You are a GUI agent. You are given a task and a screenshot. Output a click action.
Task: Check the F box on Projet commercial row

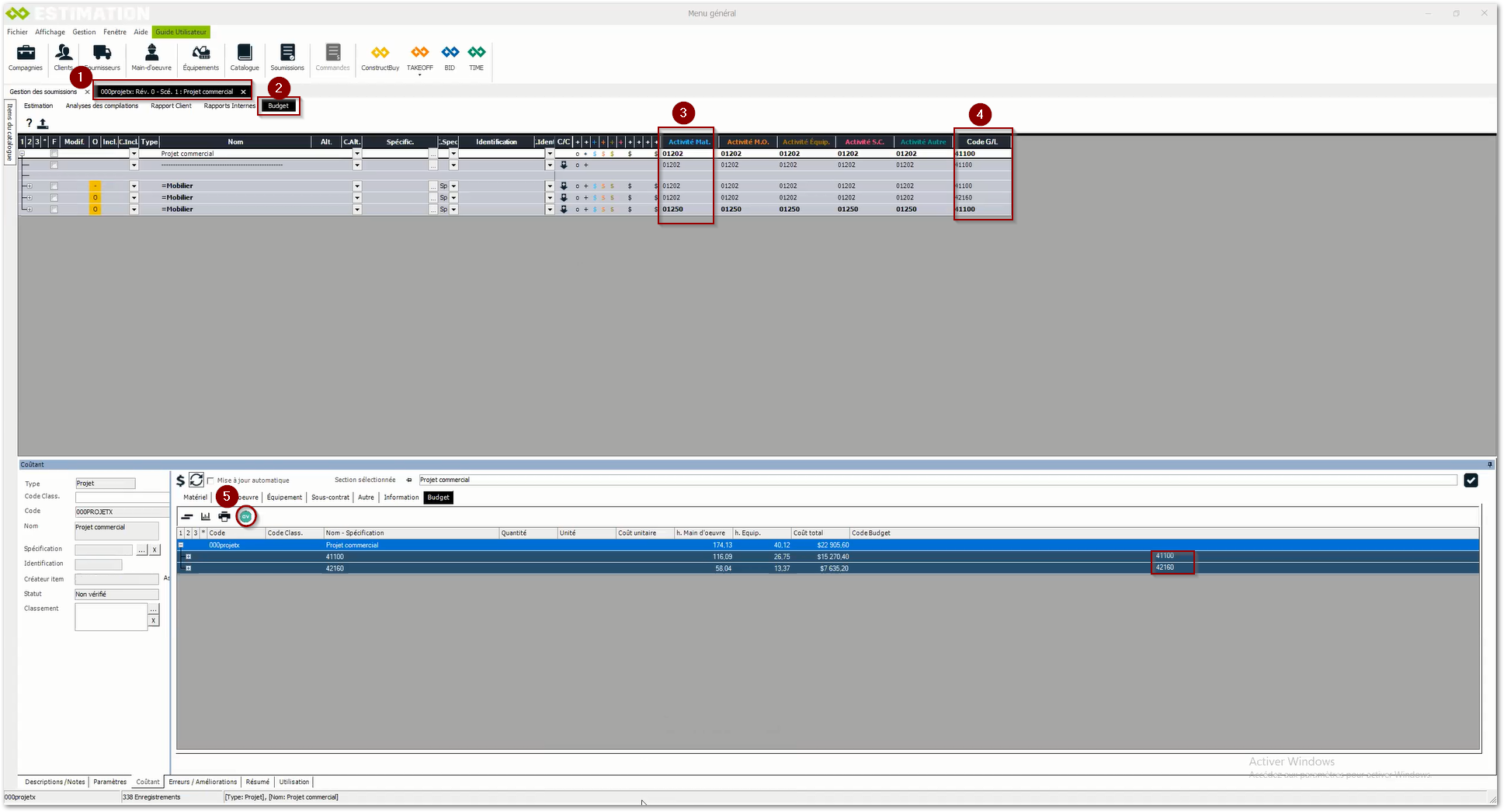pyautogui.click(x=54, y=154)
